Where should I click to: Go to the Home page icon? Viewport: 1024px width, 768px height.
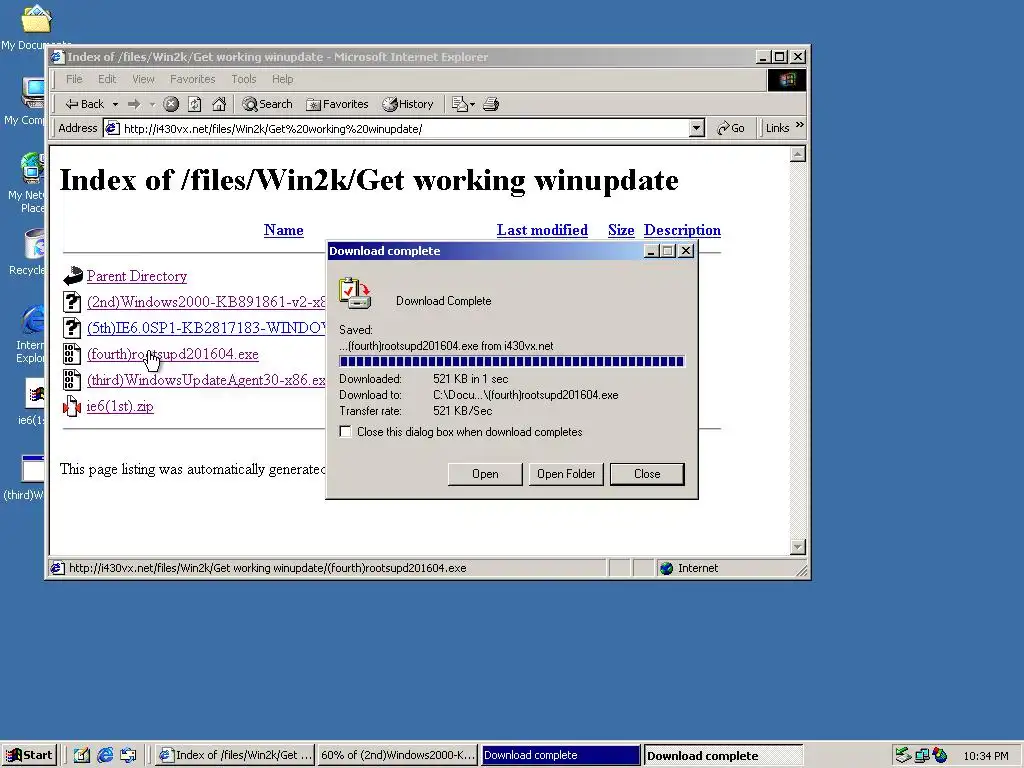(219, 104)
